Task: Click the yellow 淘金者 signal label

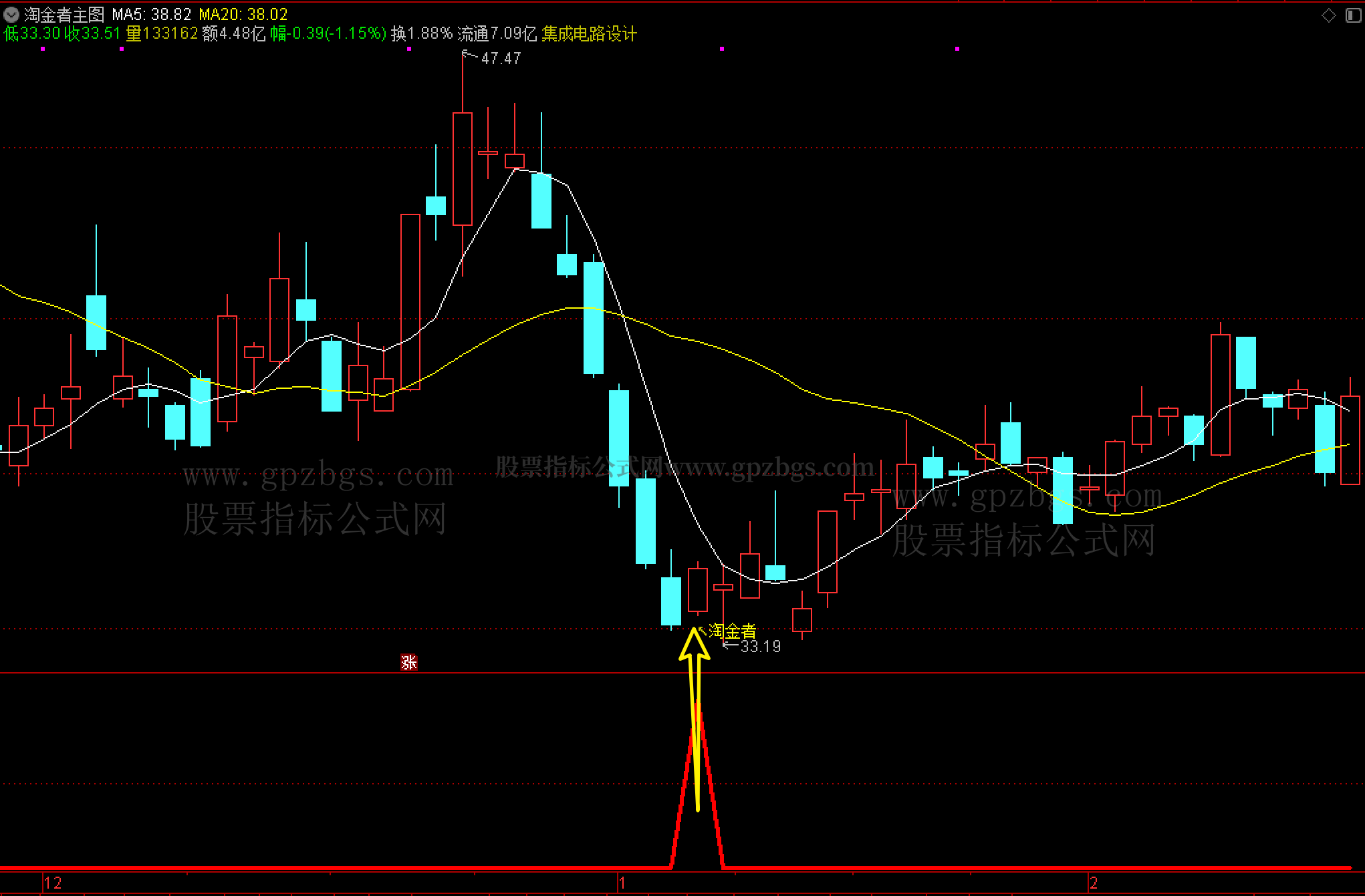Action: (x=732, y=631)
